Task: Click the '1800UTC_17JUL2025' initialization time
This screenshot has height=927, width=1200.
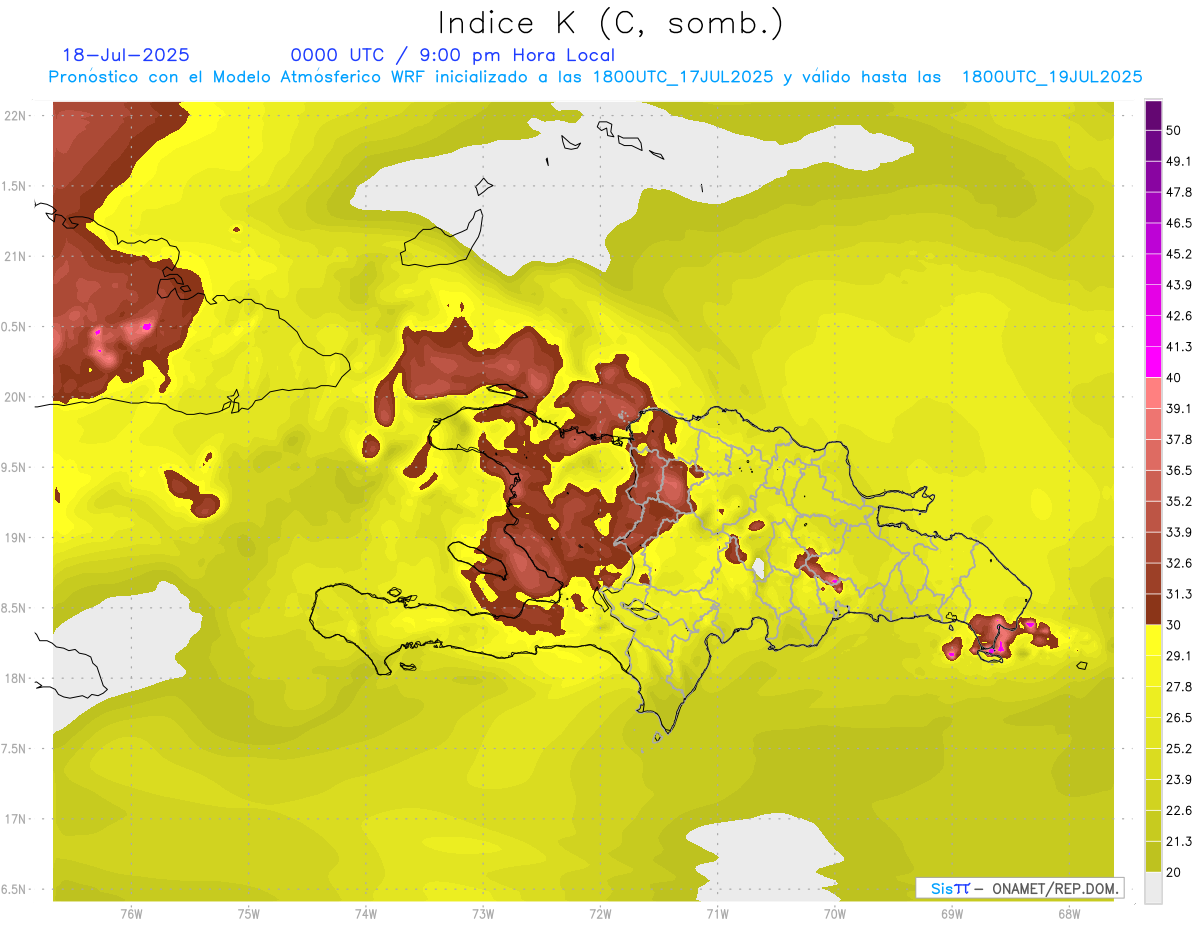Action: click(682, 76)
